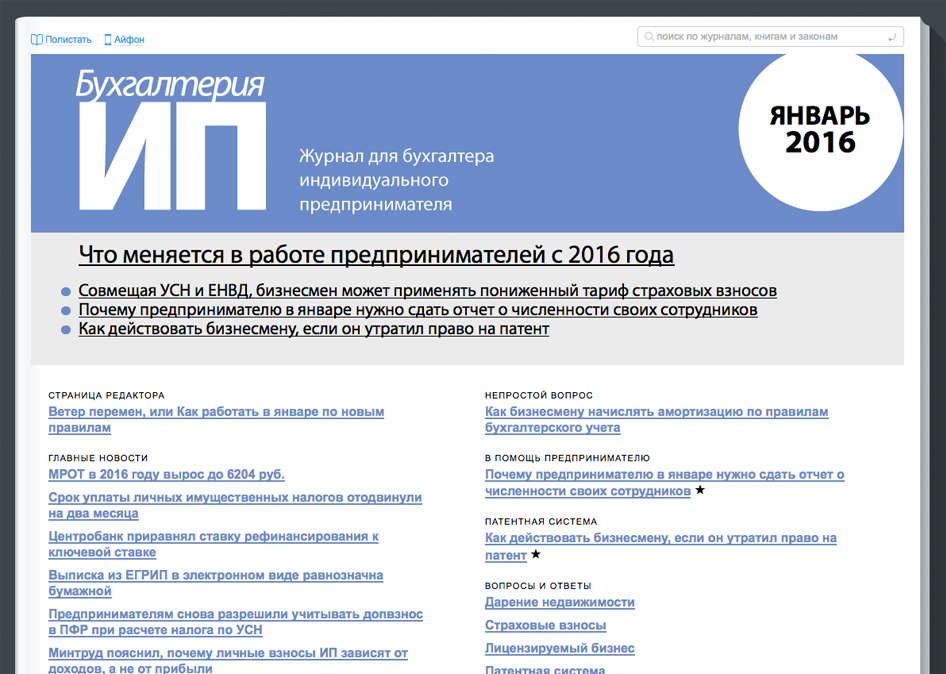Open Срок уплаты личных имущественных налогов article
946x674 pixels.
(235, 506)
